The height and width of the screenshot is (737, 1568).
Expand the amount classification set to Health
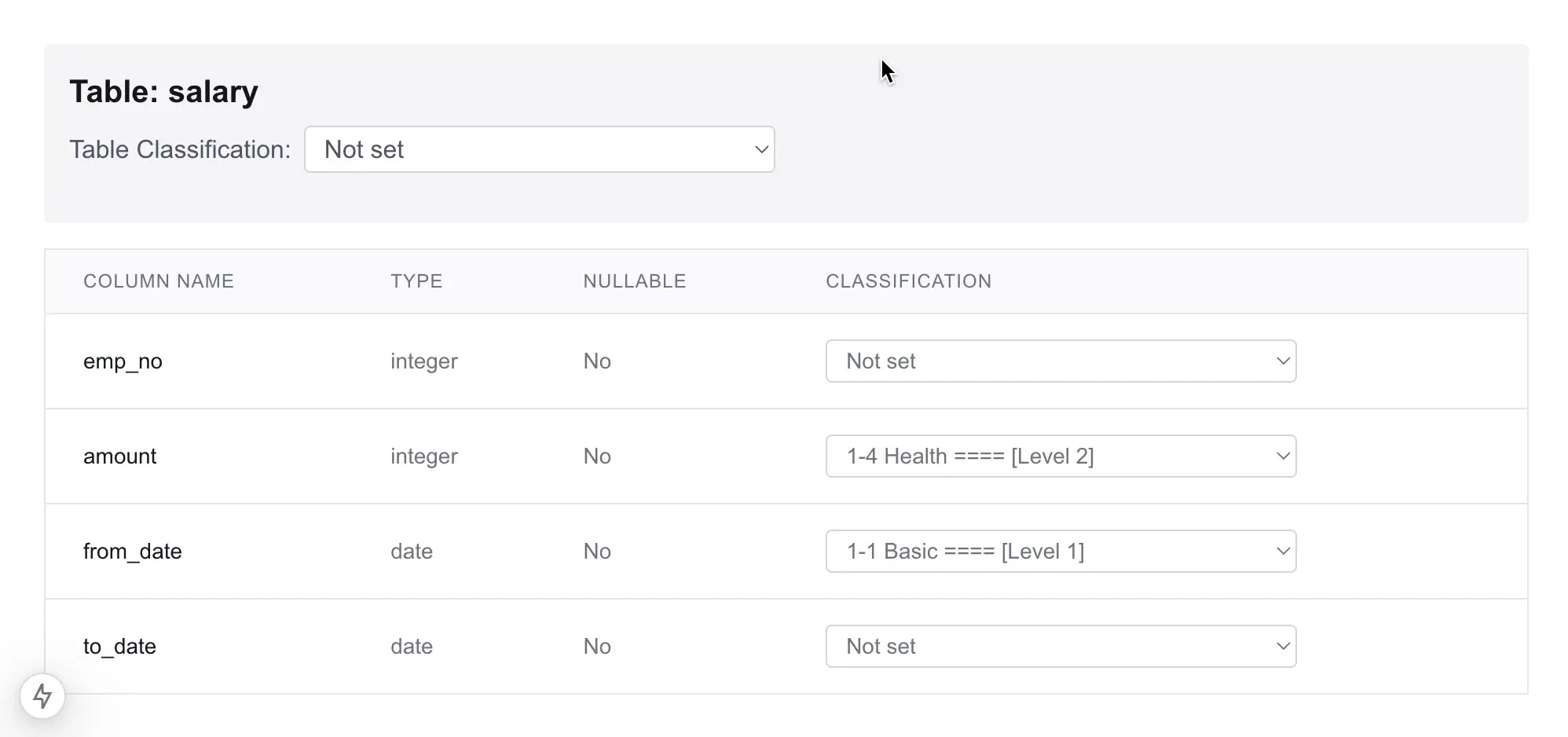pos(1061,456)
